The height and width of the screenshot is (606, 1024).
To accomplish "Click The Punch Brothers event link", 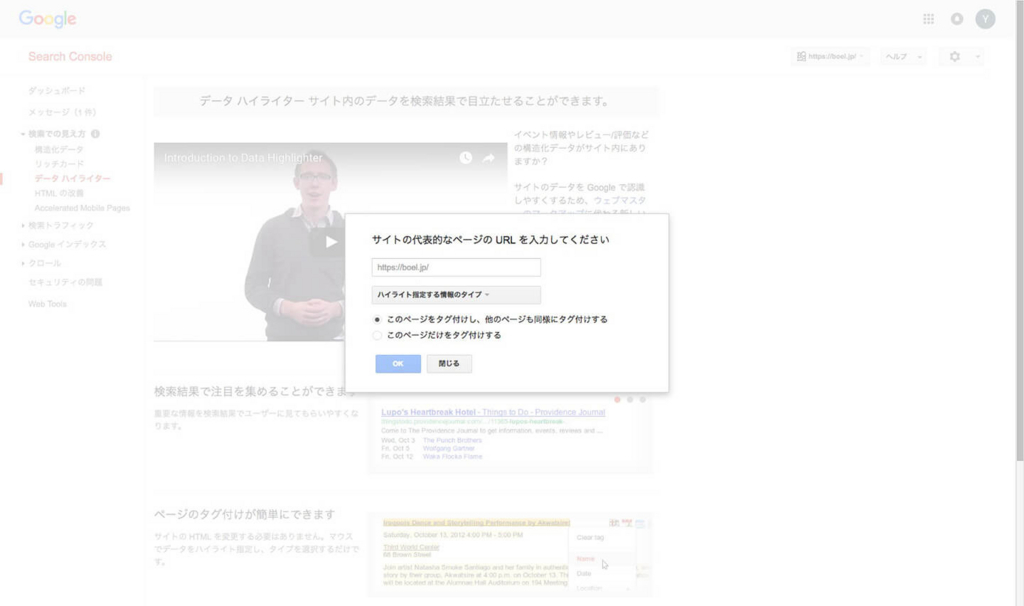I will (452, 440).
